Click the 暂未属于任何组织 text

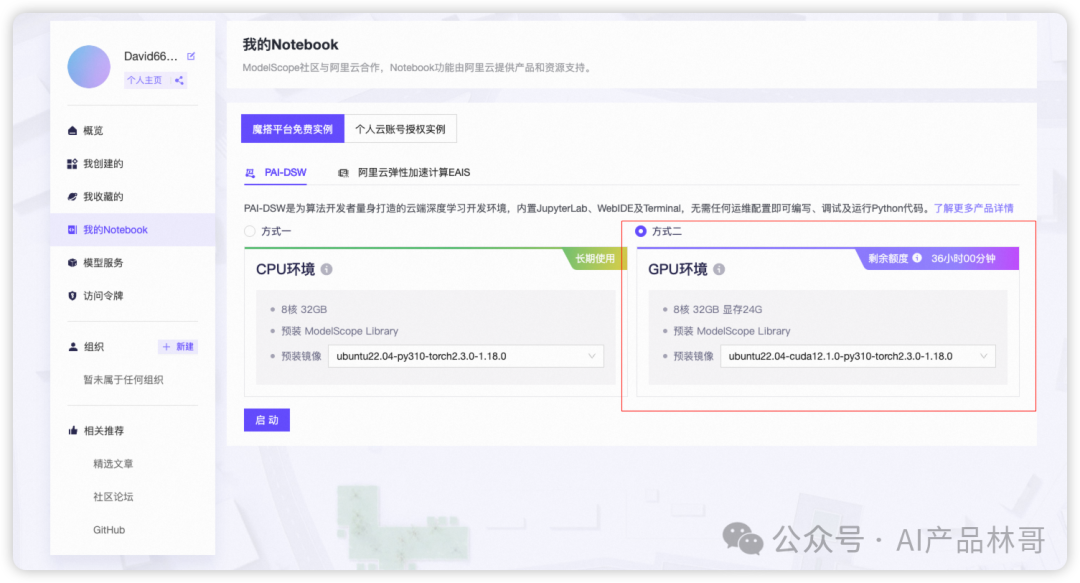tap(123, 380)
